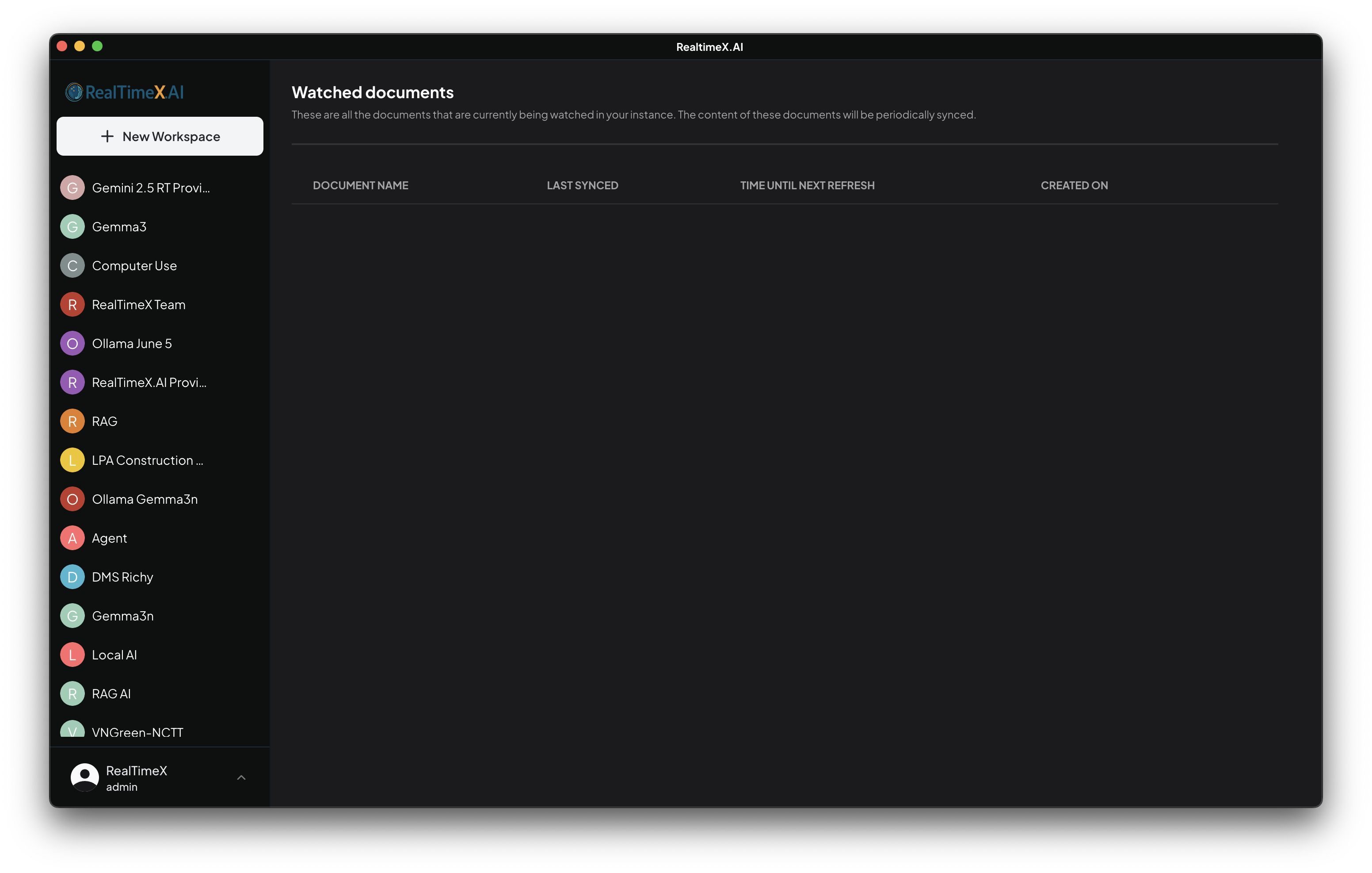Open the VNGreen-NCTT workspace
Image resolution: width=1372 pixels, height=873 pixels.
(137, 731)
